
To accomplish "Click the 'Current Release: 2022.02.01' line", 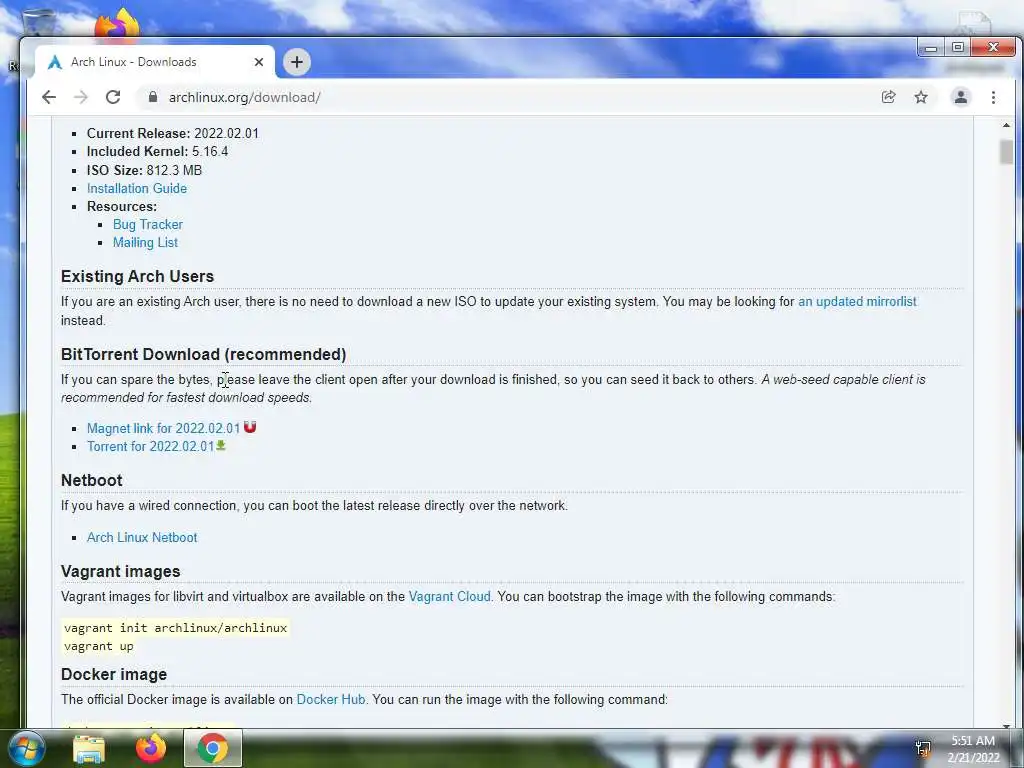I will (x=172, y=133).
